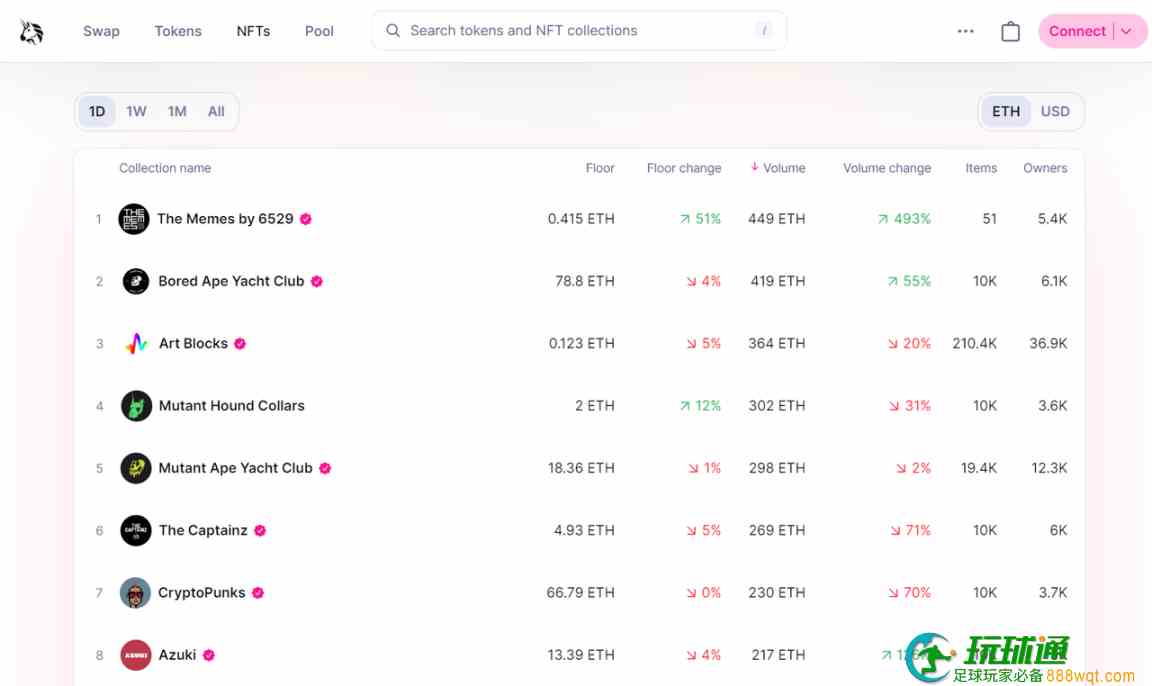This screenshot has width=1152, height=686.
Task: Open the three-dots more menu
Action: (965, 31)
